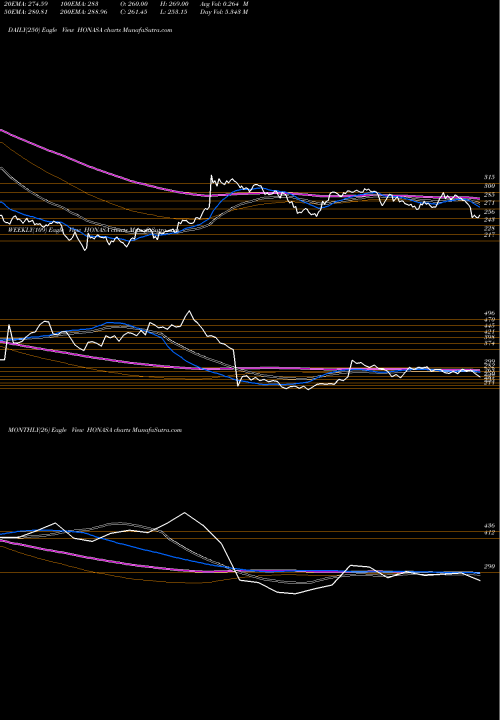
Task: Click the 300 price label on daily chart
Action: [489, 186]
